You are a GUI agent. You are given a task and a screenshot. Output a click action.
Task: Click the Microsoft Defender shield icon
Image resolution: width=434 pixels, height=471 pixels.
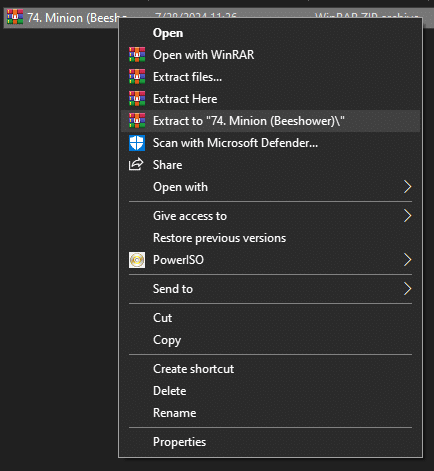[x=137, y=143]
